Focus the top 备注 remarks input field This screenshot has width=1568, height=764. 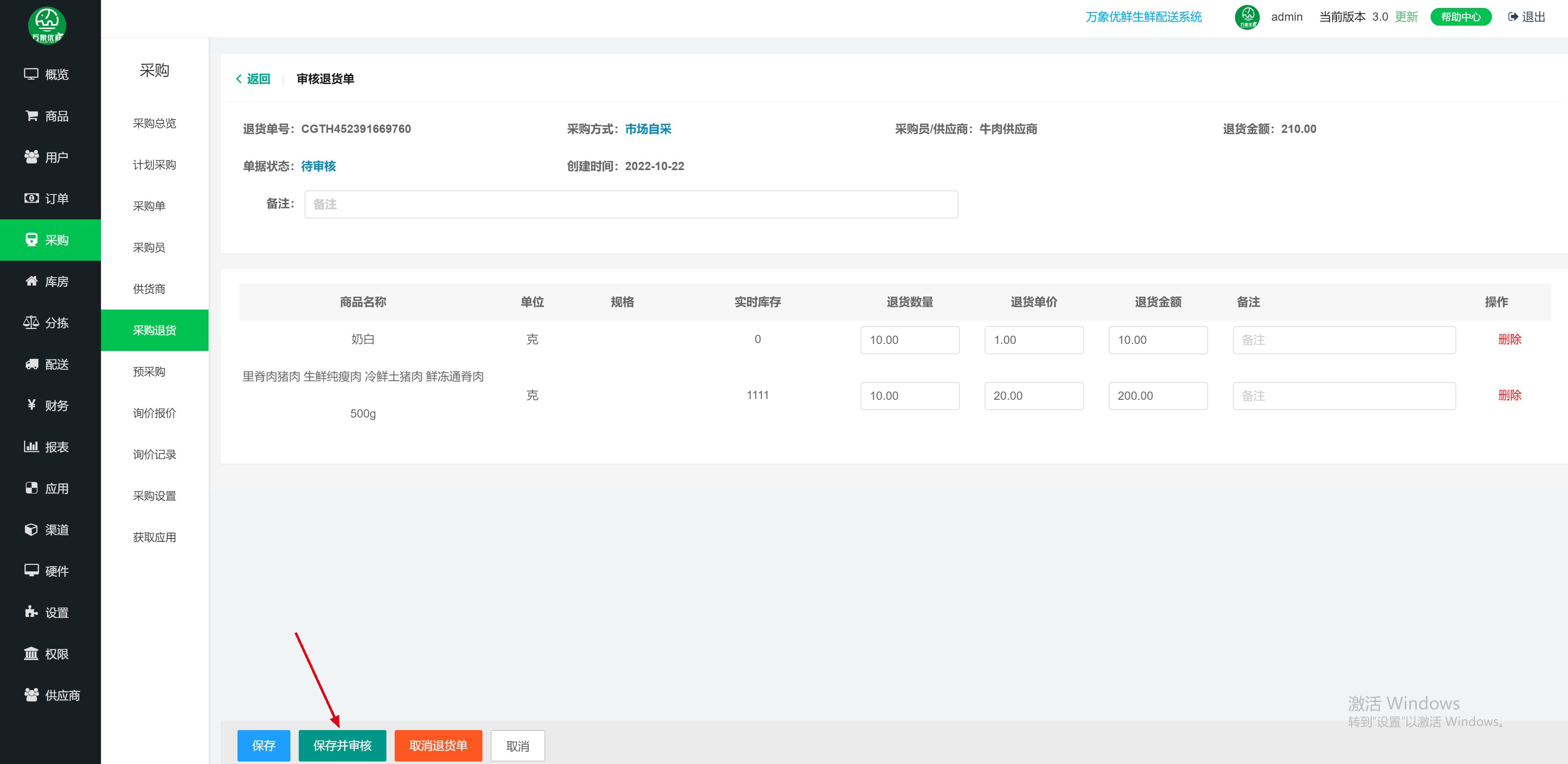(631, 204)
